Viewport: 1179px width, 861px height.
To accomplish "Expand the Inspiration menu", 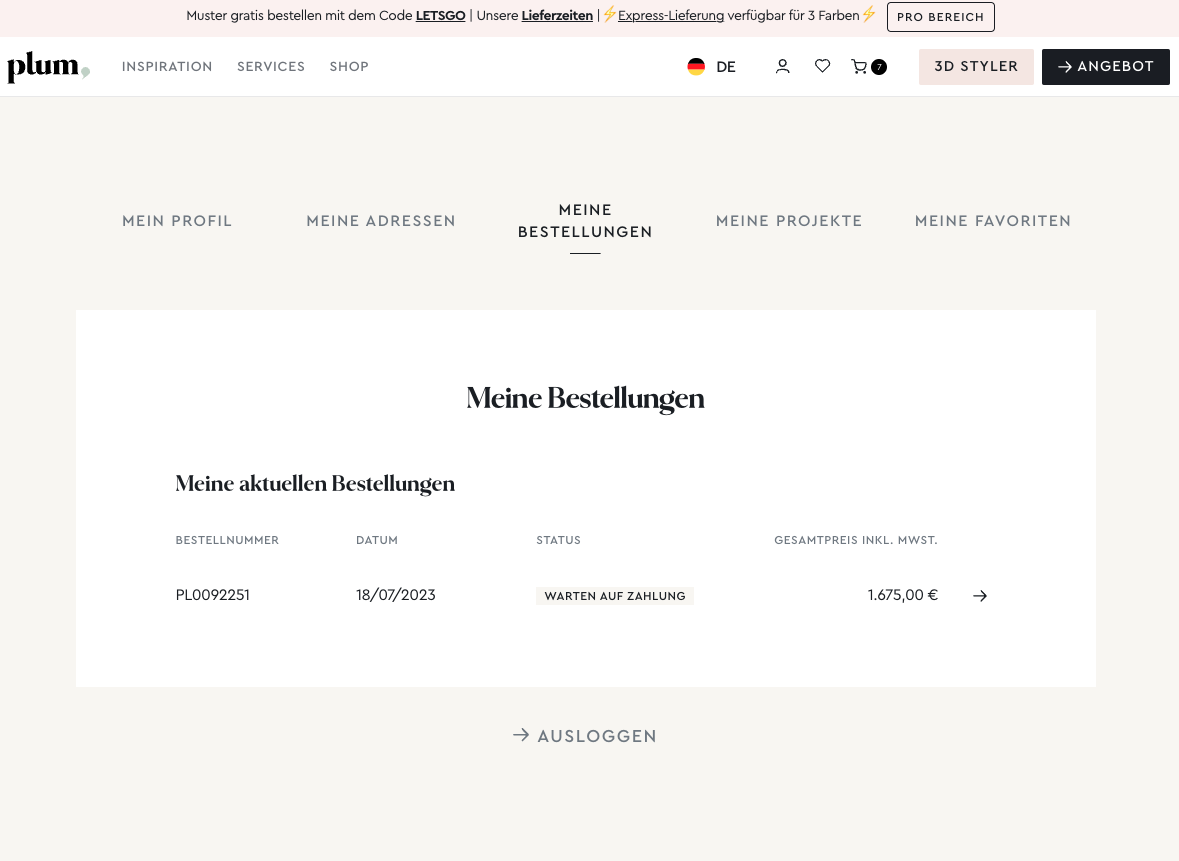I will pyautogui.click(x=167, y=67).
